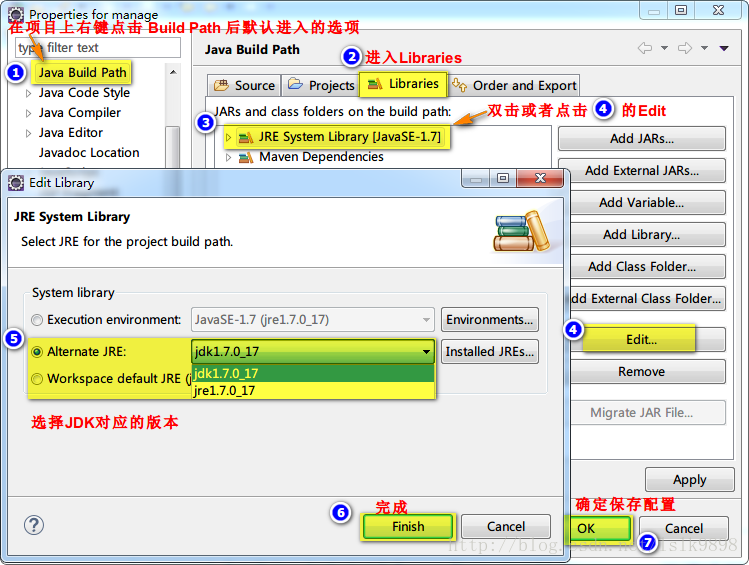
Task: Click the forward navigation arrow icon
Action: (x=685, y=48)
